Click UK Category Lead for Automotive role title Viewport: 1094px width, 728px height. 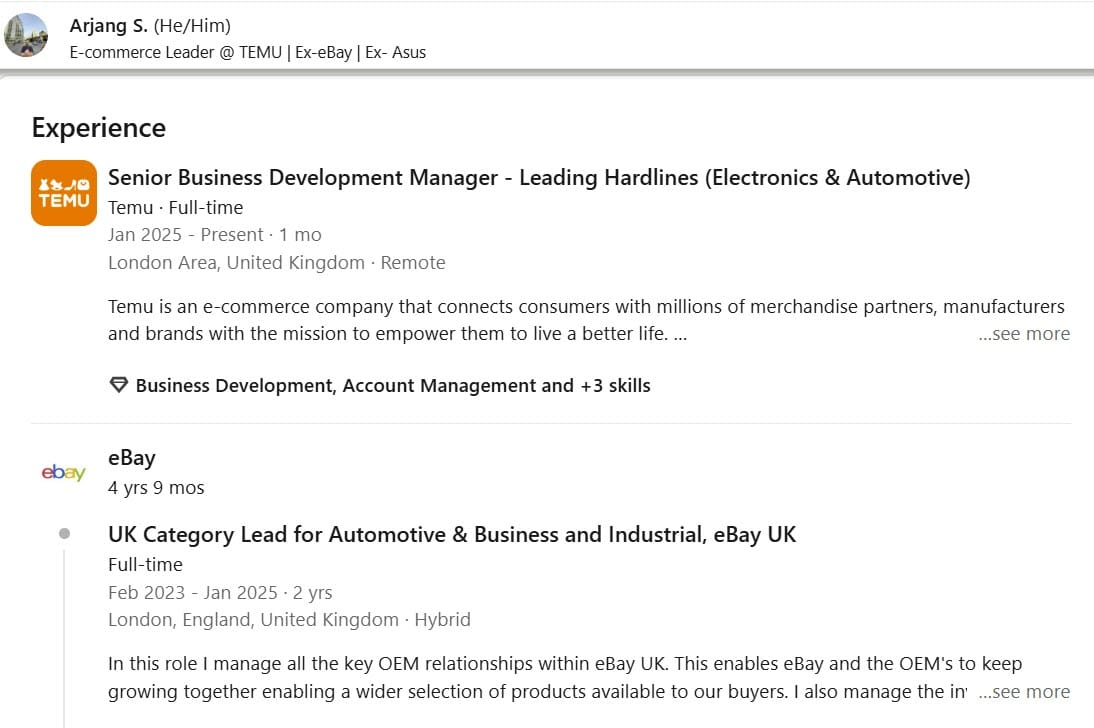[452, 535]
